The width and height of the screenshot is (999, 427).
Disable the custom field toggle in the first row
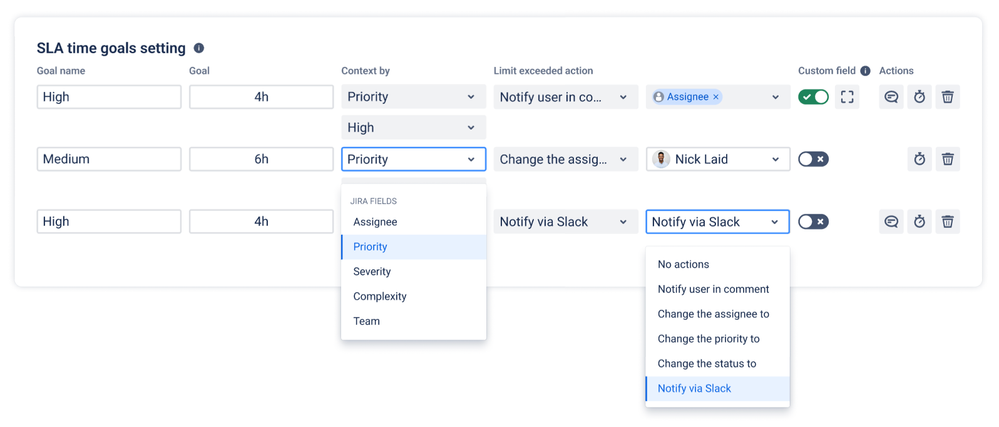[x=813, y=97]
